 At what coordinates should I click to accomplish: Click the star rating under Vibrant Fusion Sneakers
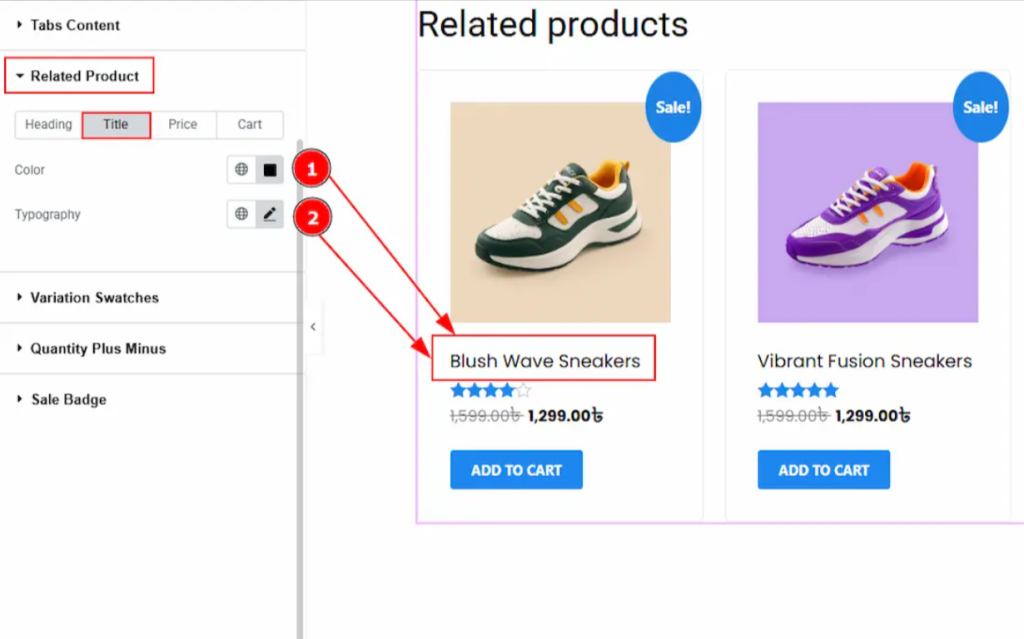(x=798, y=390)
